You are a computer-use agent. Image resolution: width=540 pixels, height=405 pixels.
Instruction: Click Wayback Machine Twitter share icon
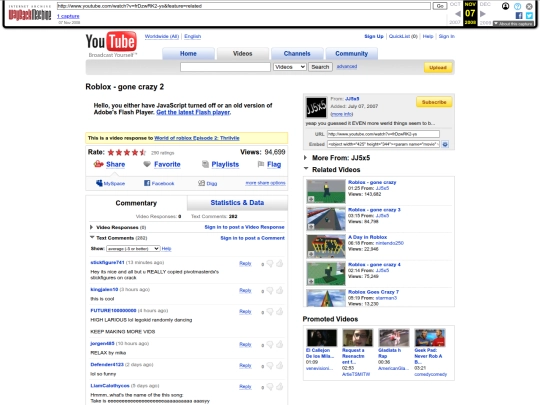pos(529,15)
